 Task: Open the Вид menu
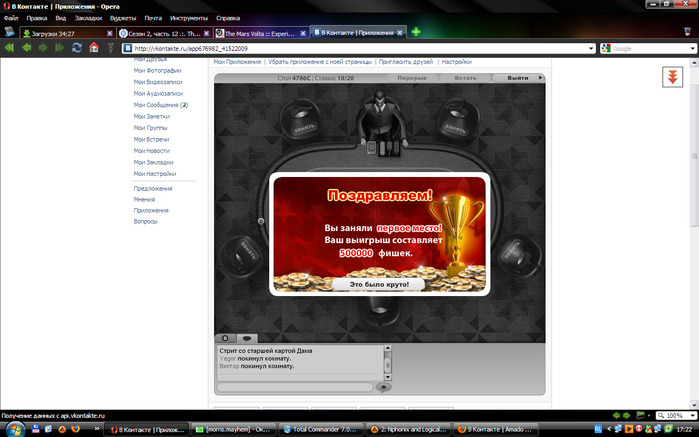pyautogui.click(x=61, y=18)
